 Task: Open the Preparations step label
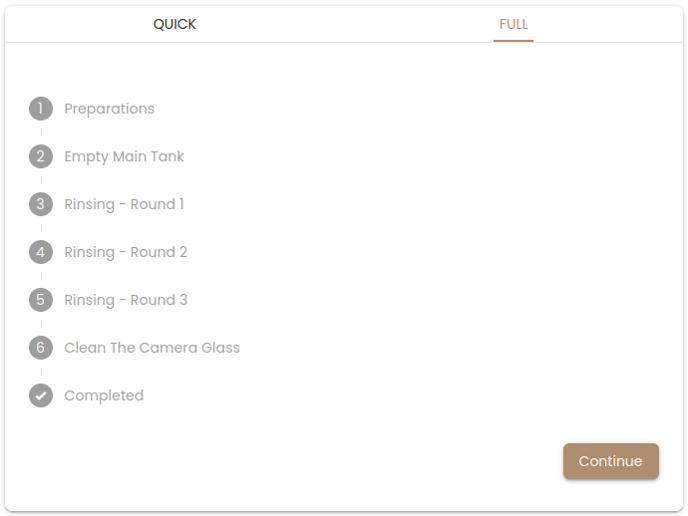[109, 108]
